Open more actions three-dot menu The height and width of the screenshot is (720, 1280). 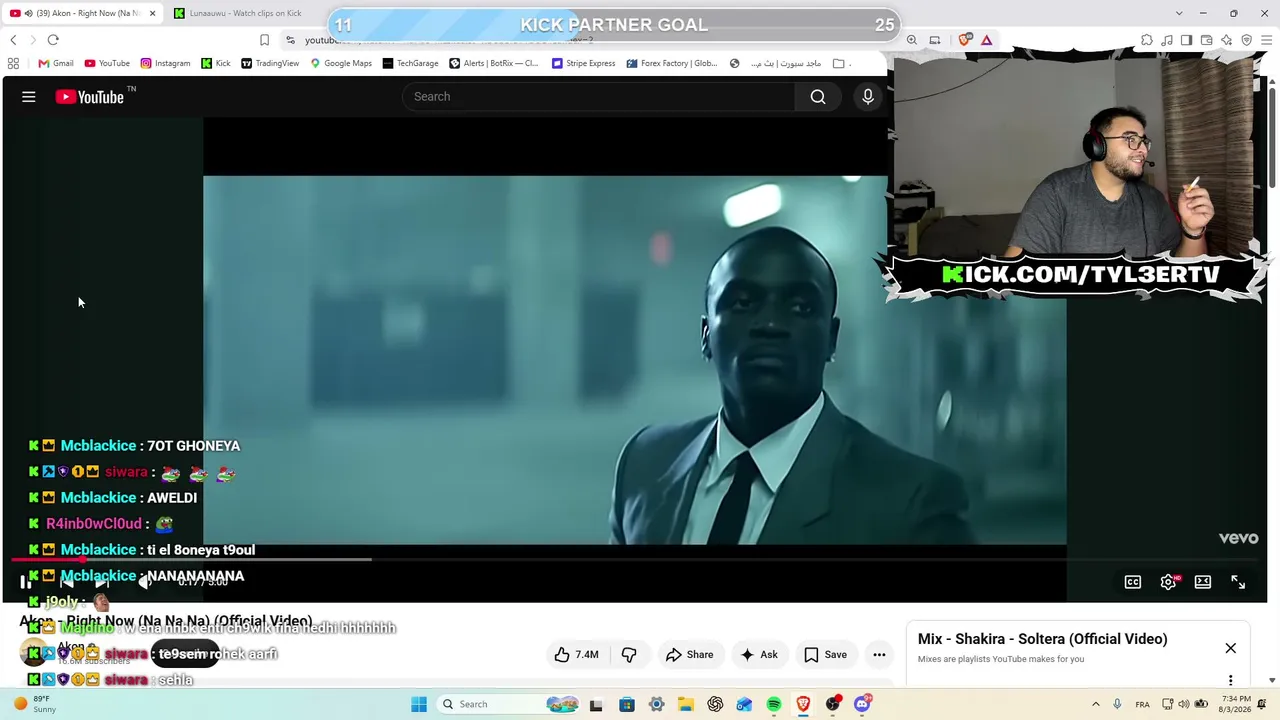tap(879, 655)
